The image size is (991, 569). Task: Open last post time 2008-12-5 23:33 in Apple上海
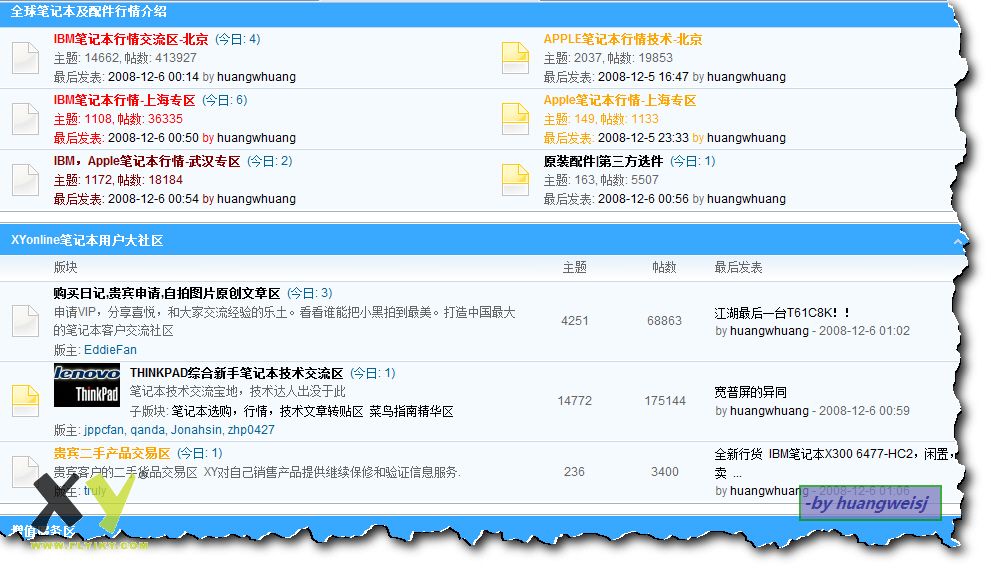[x=643, y=138]
